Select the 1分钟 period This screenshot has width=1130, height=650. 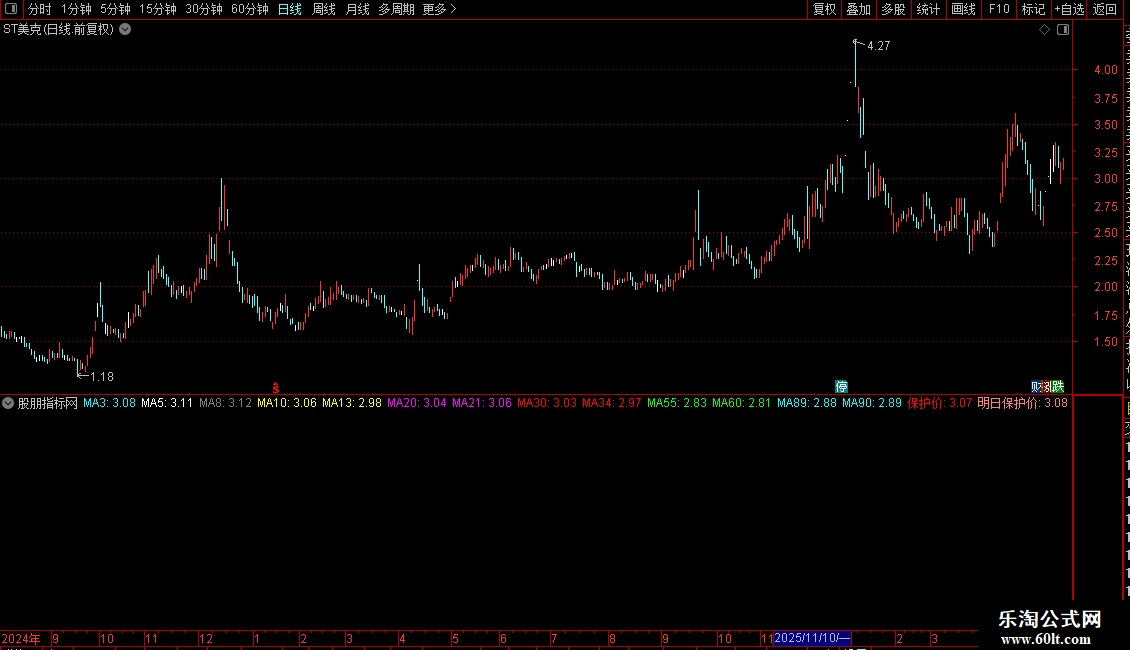(76, 9)
